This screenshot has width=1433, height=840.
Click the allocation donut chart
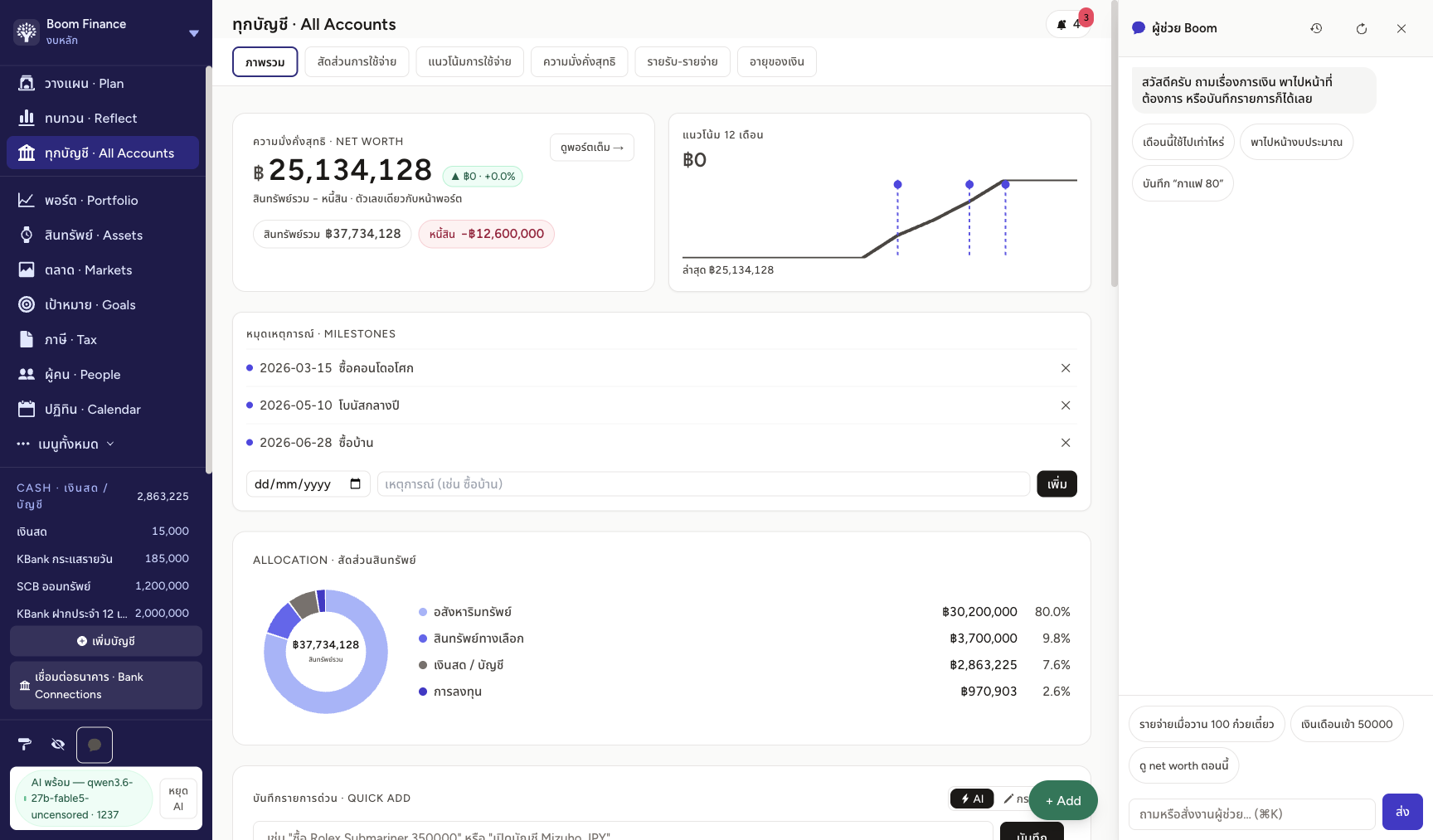(326, 652)
